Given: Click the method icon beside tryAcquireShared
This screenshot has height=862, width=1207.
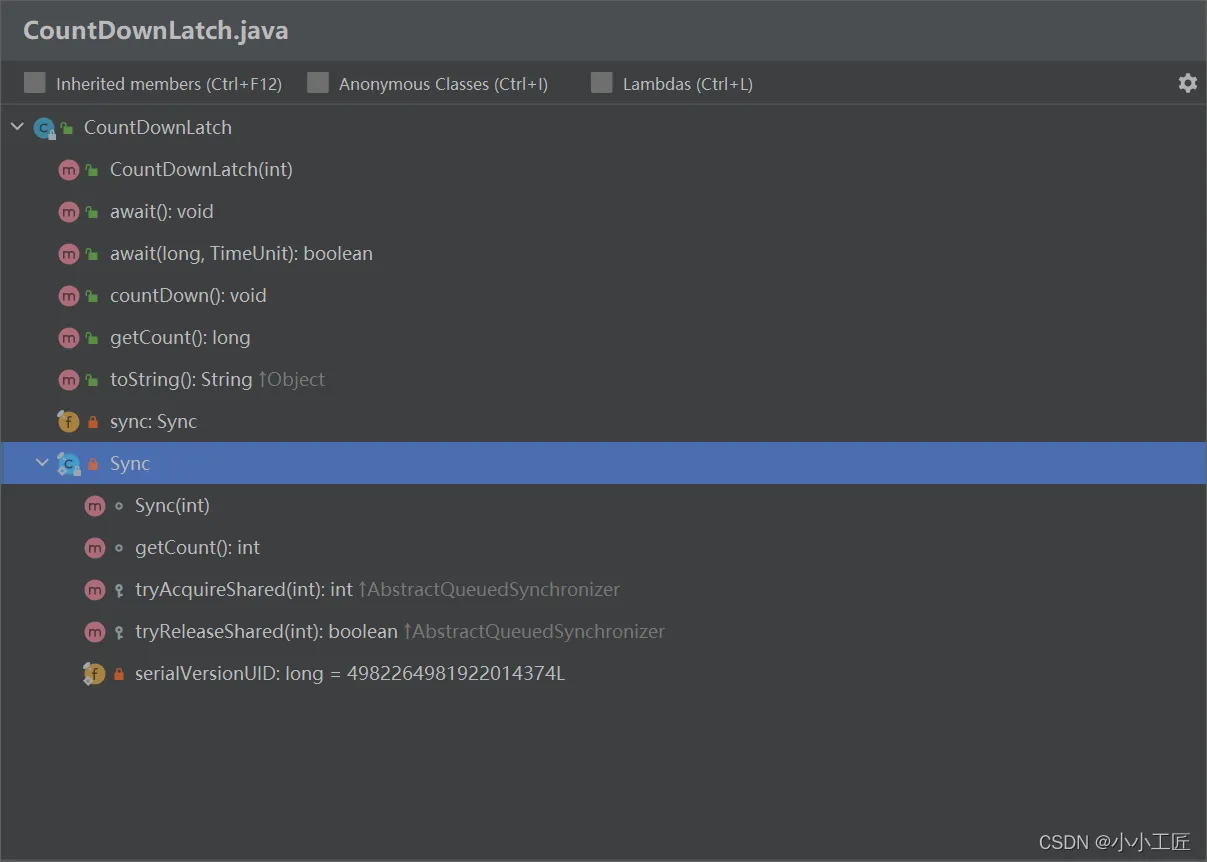Looking at the screenshot, I should tap(94, 590).
